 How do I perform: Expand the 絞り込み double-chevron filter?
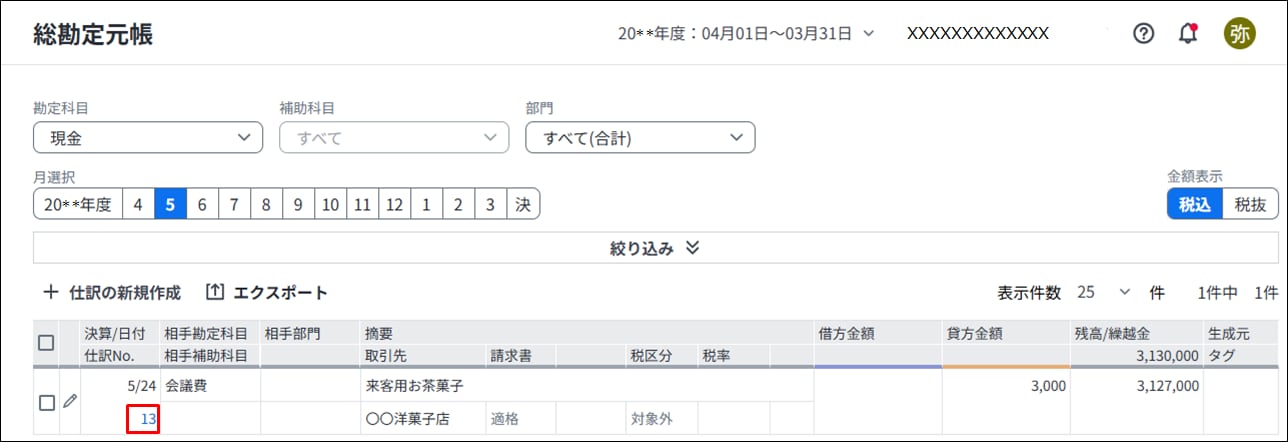pyautogui.click(x=692, y=248)
